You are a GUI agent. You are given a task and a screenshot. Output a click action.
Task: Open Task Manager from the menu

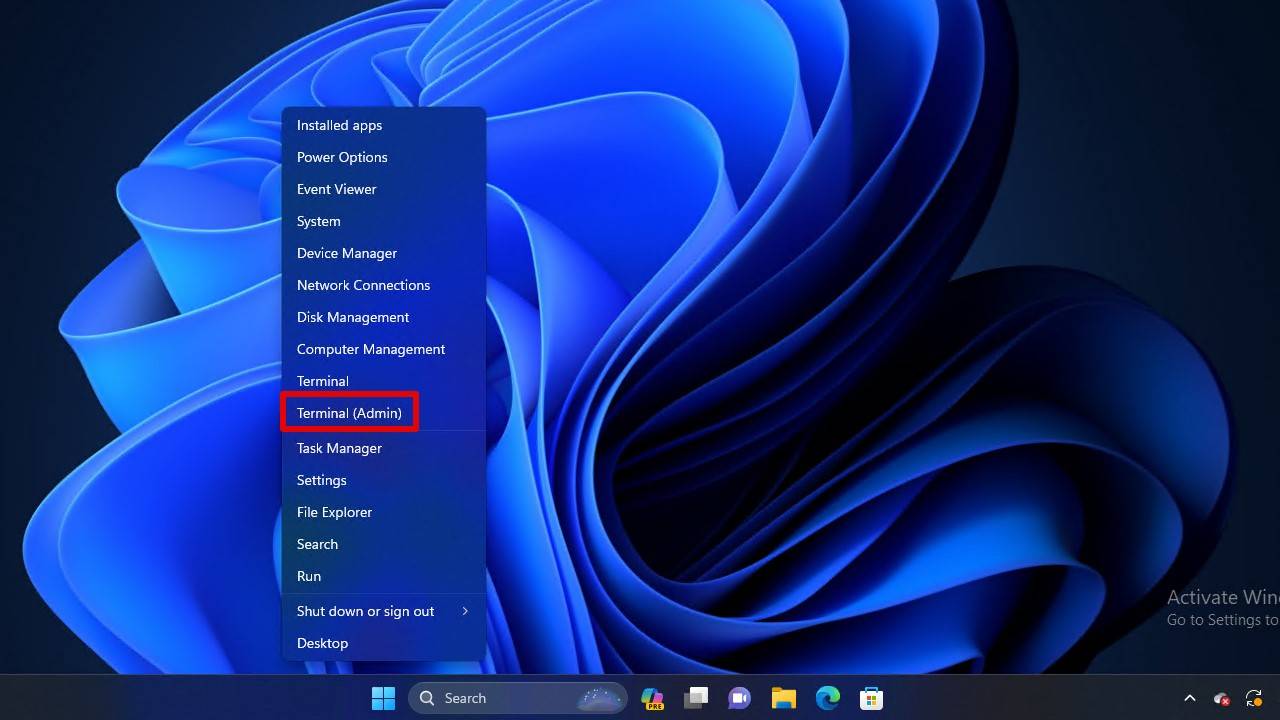[x=339, y=448]
